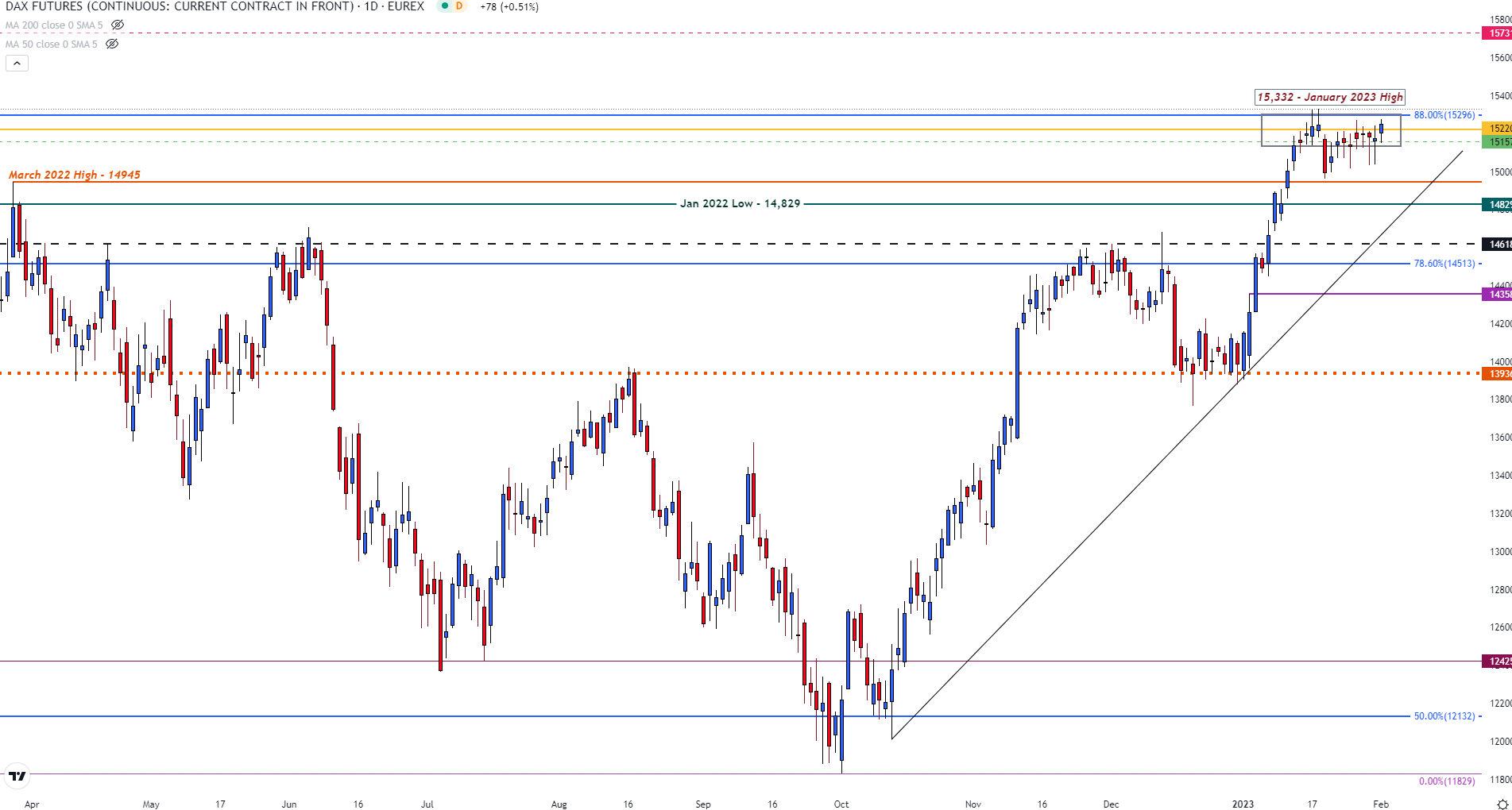Click the 12800 price axis label
This screenshot has height=810, width=1512.
click(1500, 590)
